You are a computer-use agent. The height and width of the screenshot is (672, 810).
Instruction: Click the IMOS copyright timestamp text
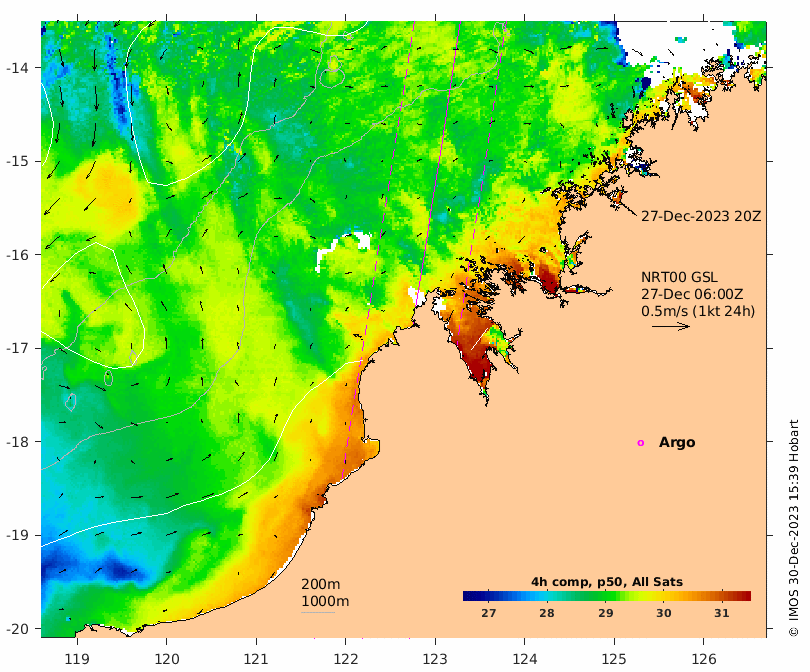pyautogui.click(x=793, y=528)
